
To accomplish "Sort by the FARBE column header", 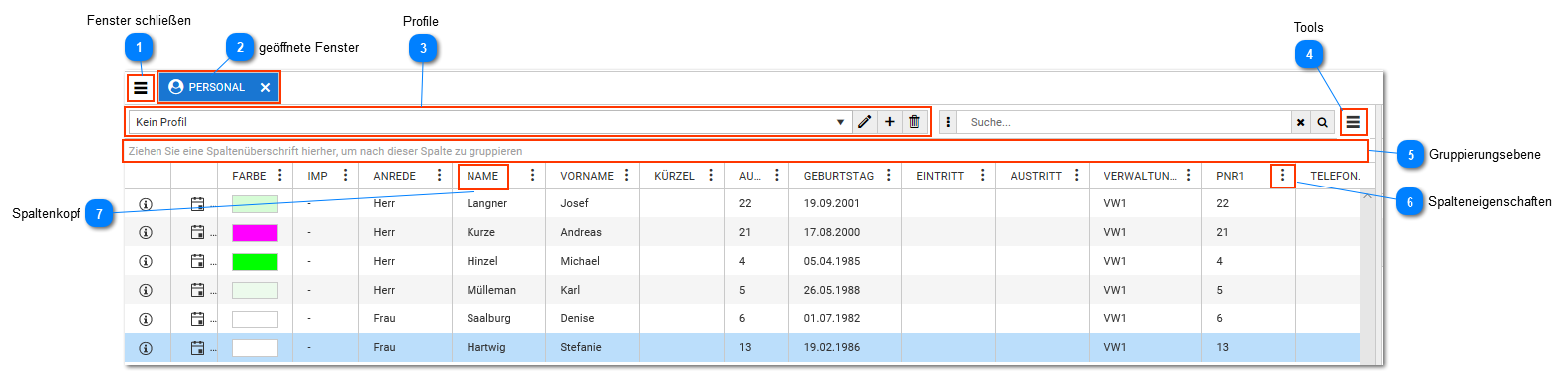I will 249,176.
